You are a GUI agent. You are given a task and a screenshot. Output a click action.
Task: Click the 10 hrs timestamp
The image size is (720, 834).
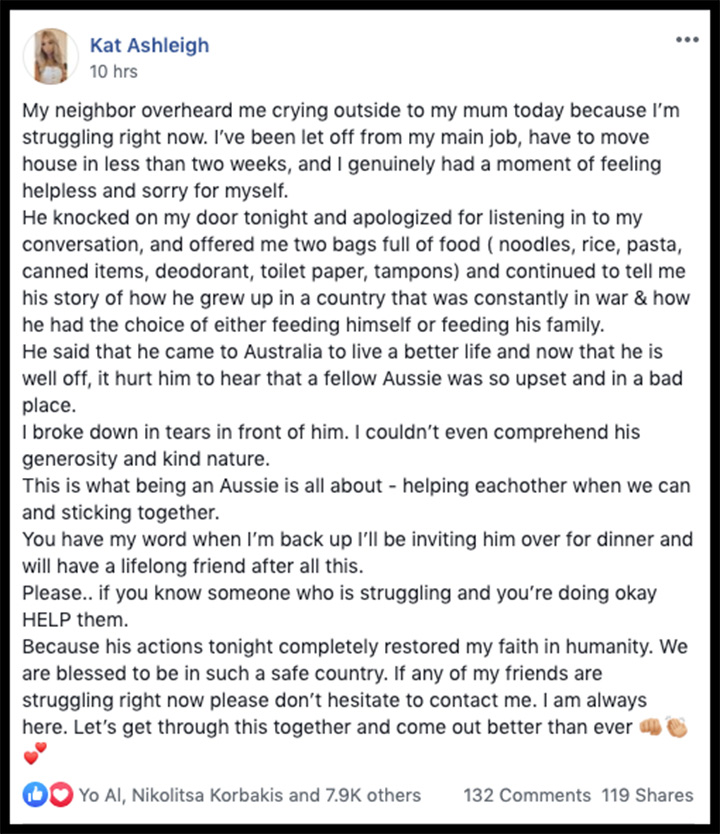point(114,71)
